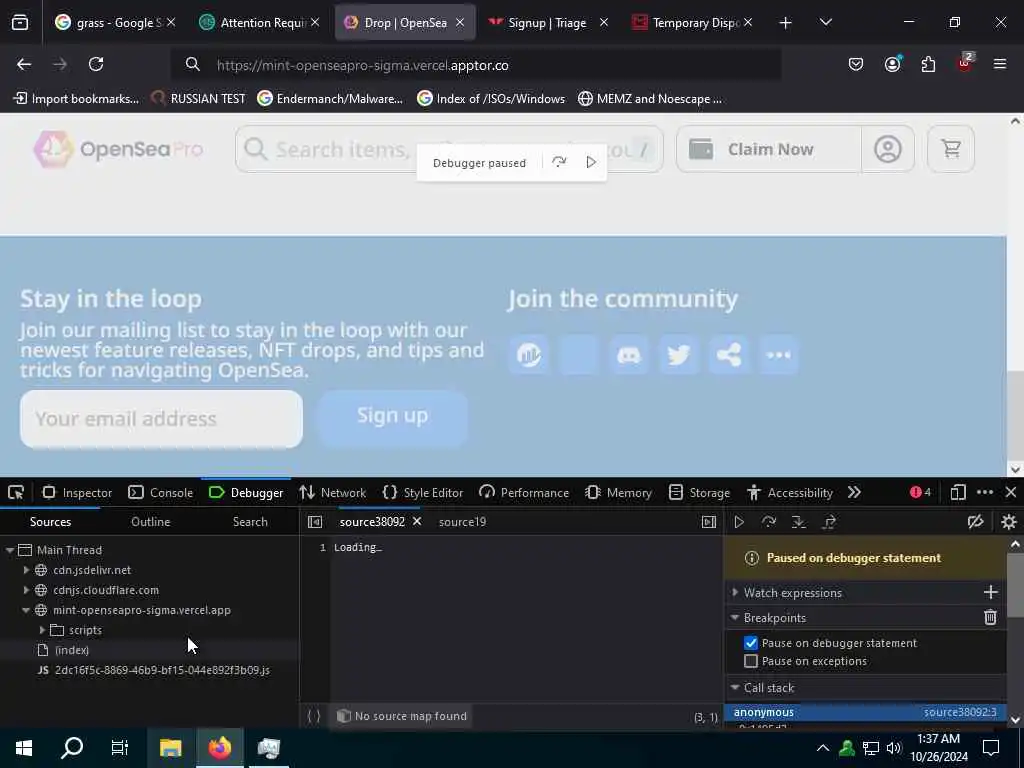Open the OpenSea shopping cart

click(x=951, y=149)
